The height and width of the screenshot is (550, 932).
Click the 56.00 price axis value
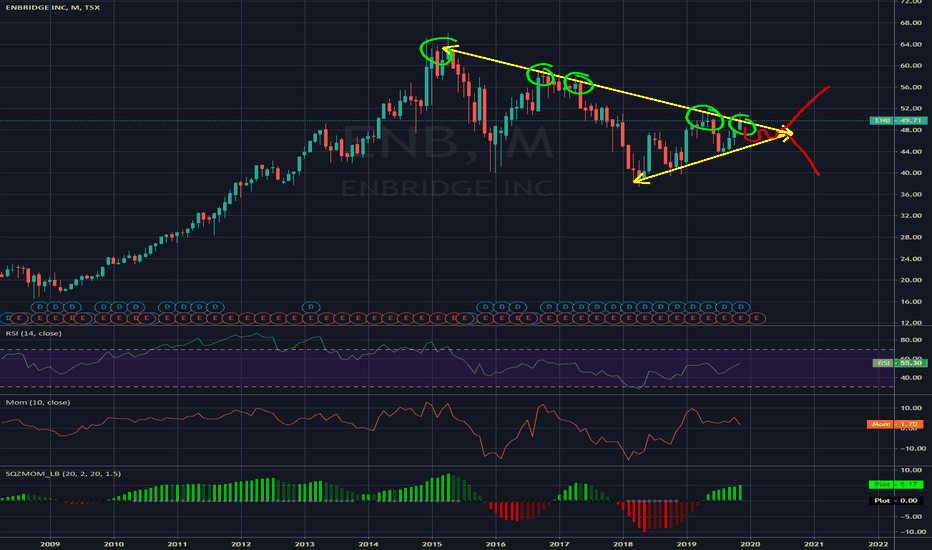click(x=911, y=87)
